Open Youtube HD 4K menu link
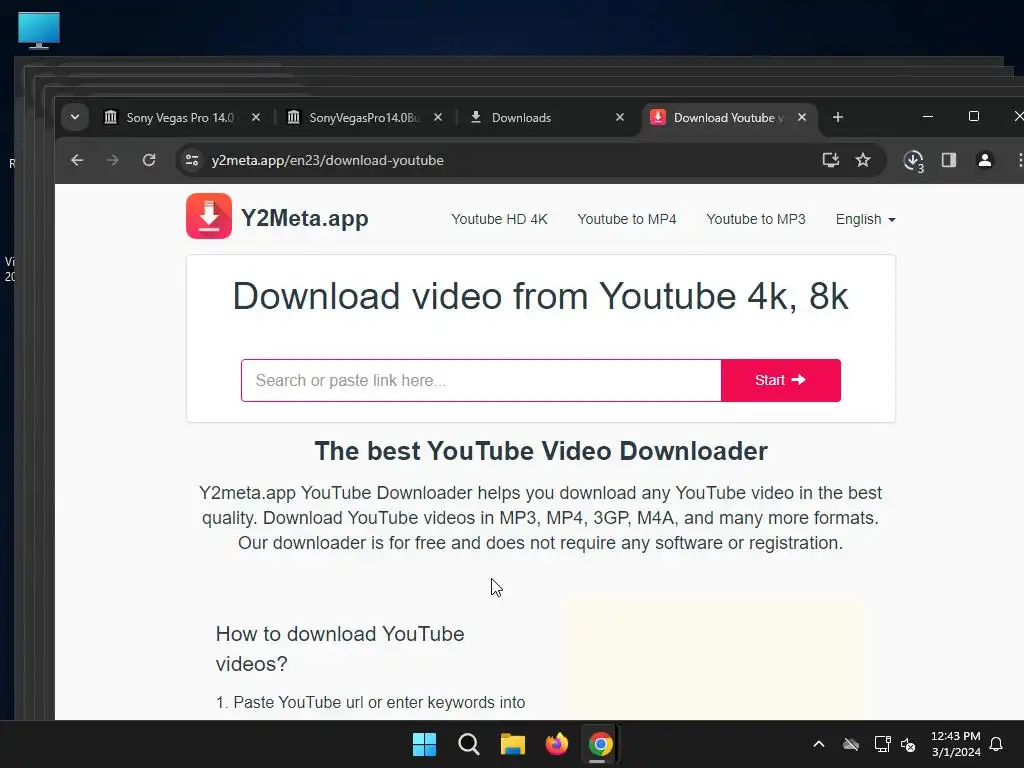Viewport: 1024px width, 768px height. pos(500,219)
